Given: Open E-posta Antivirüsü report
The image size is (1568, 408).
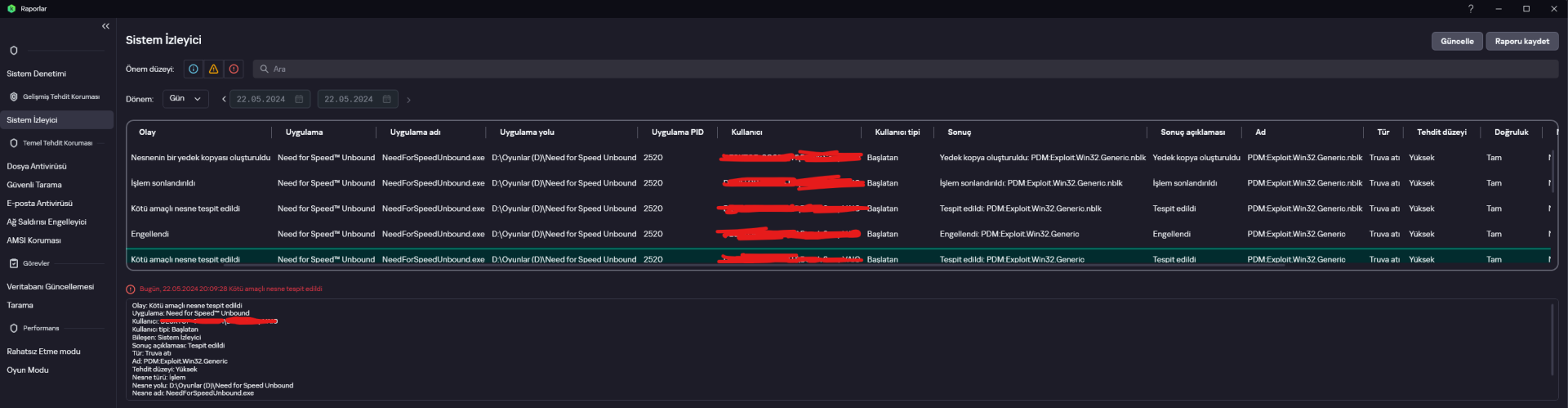Looking at the screenshot, I should (x=39, y=204).
